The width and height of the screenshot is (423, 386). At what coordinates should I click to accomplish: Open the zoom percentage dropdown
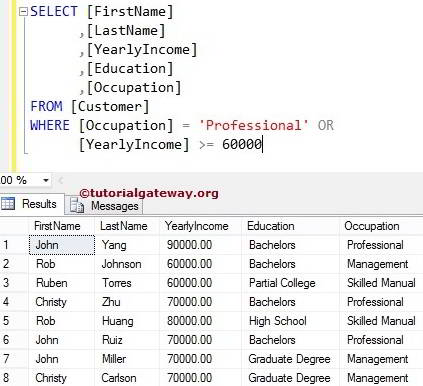(46, 180)
